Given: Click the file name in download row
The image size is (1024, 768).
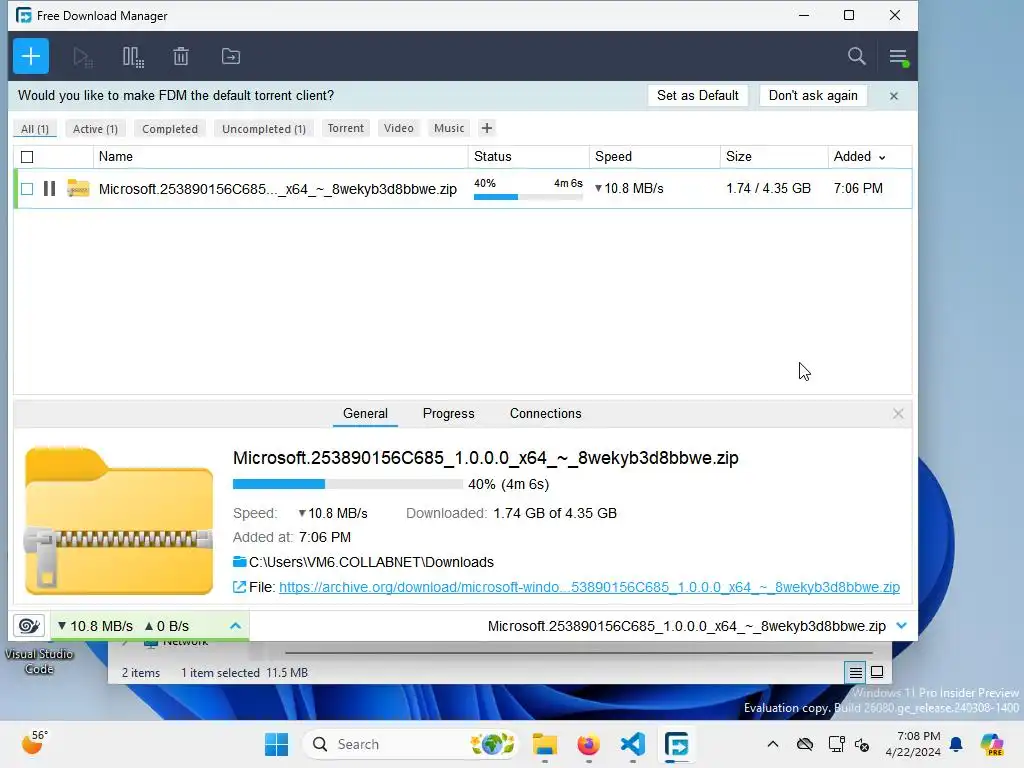Looking at the screenshot, I should [278, 189].
